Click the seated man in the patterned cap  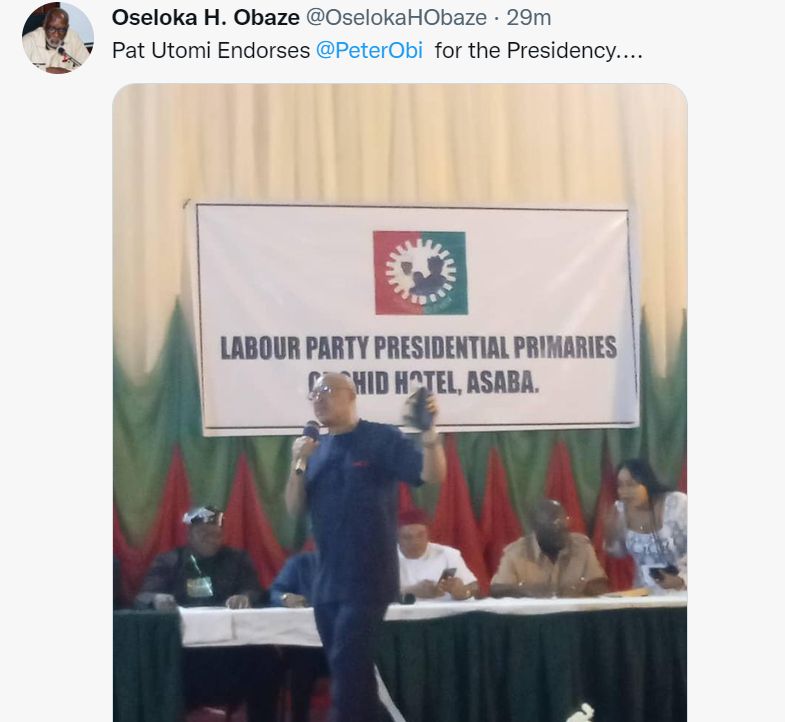(200, 557)
